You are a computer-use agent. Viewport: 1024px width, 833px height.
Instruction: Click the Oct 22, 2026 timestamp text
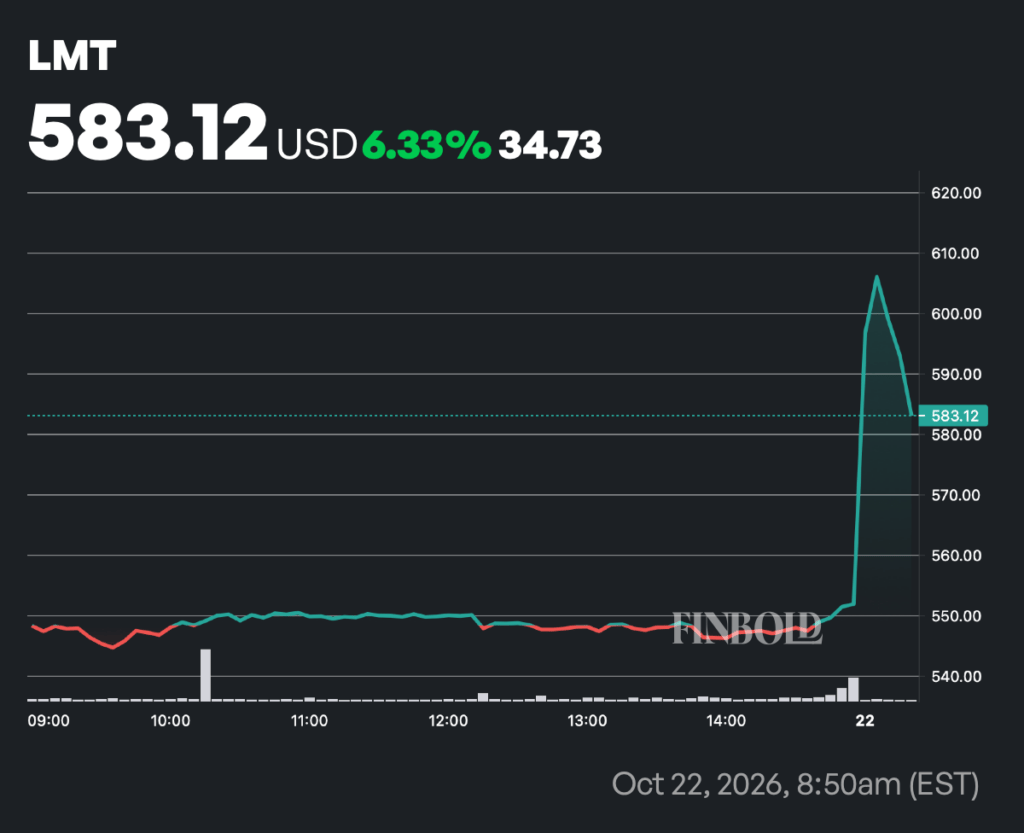(795, 784)
